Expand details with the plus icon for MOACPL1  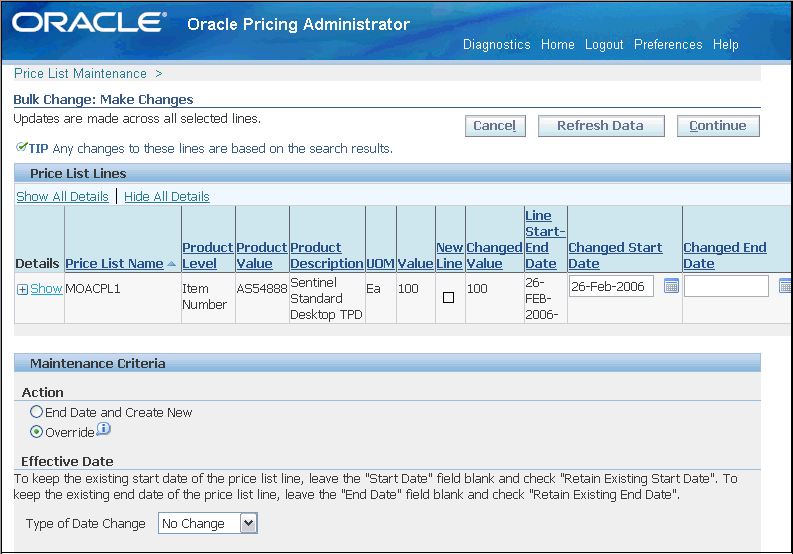[x=22, y=289]
